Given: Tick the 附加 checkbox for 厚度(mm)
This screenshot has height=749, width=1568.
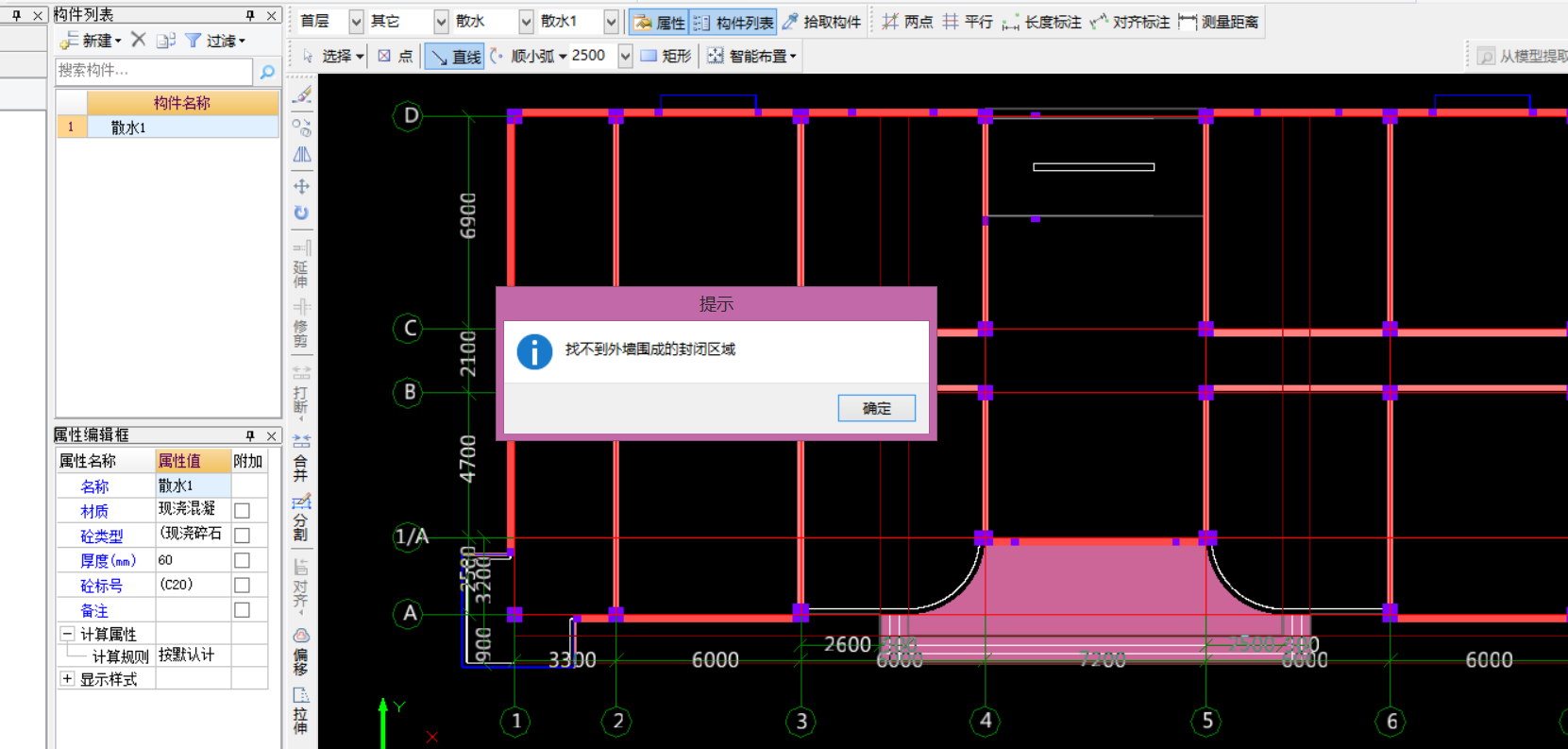Looking at the screenshot, I should click(243, 561).
